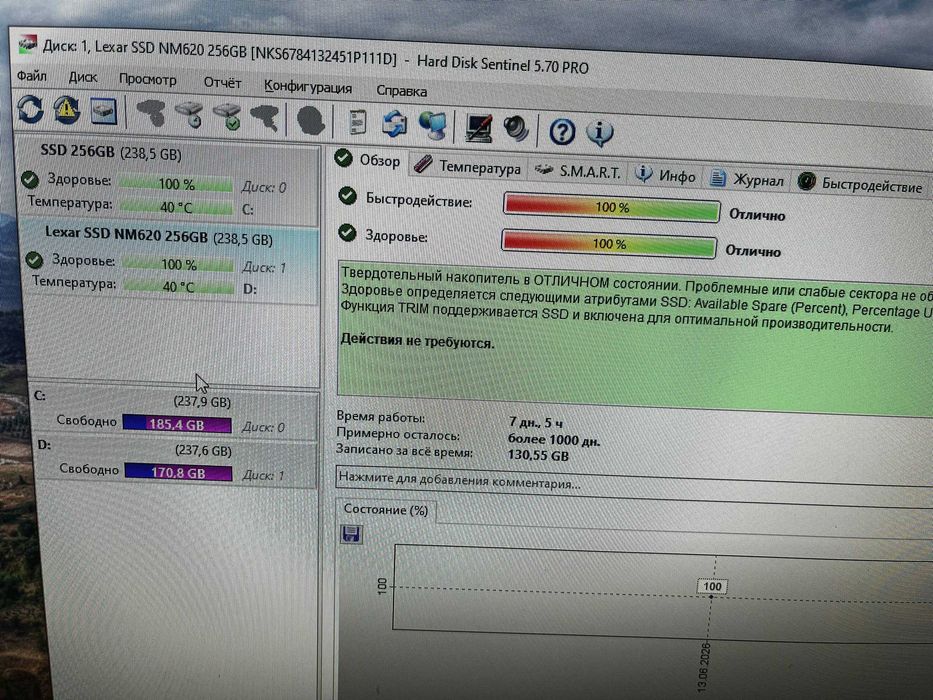Click the monitor with red pen toolbar icon
This screenshot has width=933, height=700.
(478, 128)
